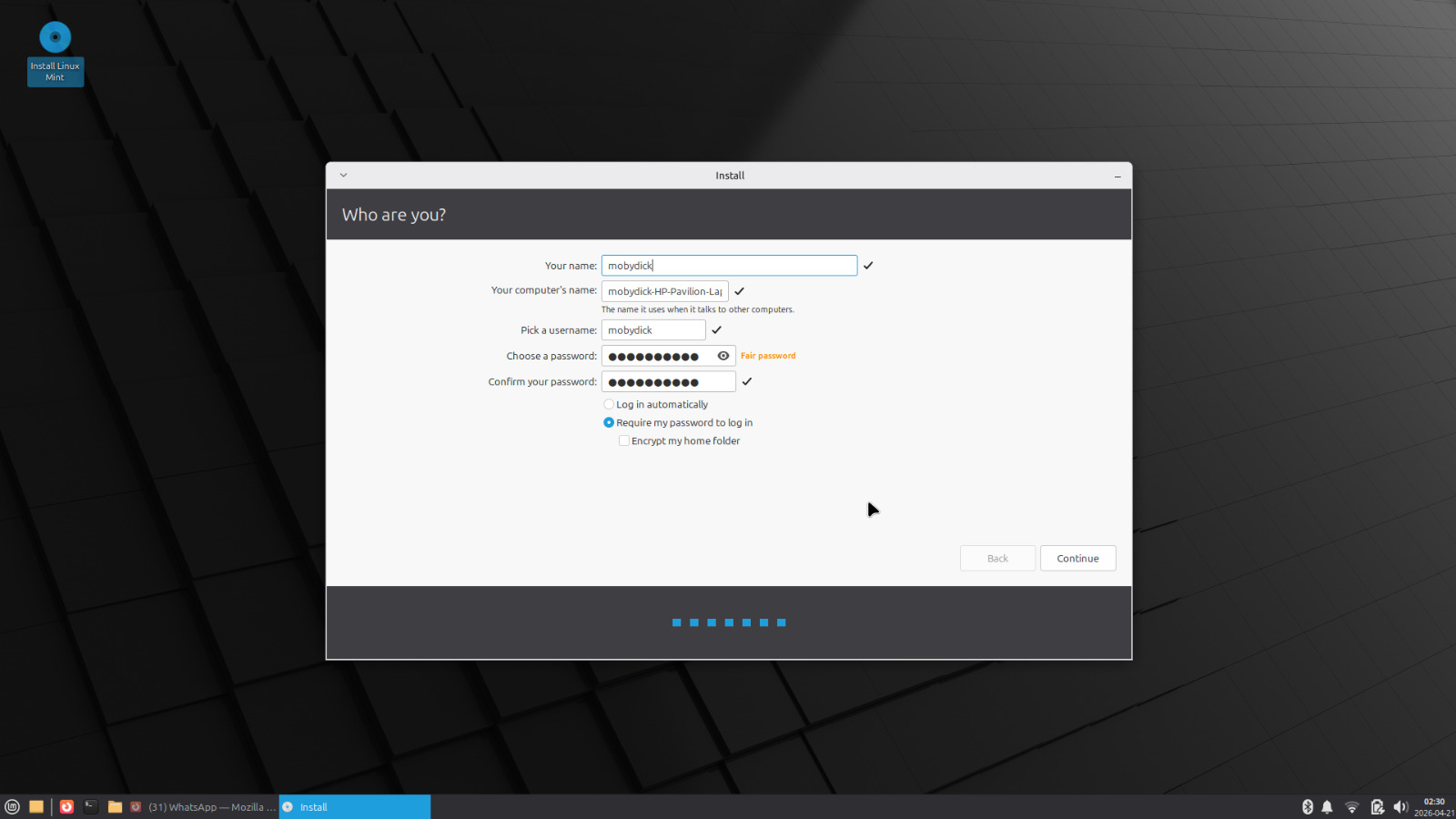Open the volume speaker tray icon

coord(1400,807)
